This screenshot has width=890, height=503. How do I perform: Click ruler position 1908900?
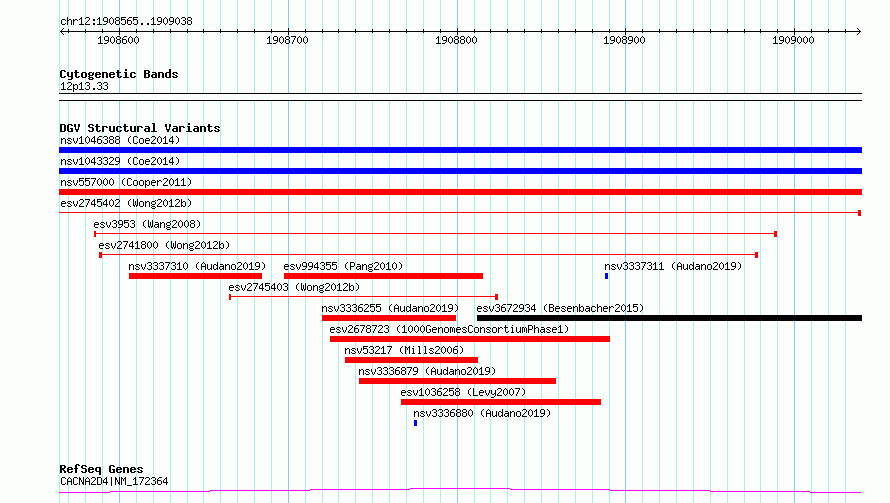coord(624,40)
